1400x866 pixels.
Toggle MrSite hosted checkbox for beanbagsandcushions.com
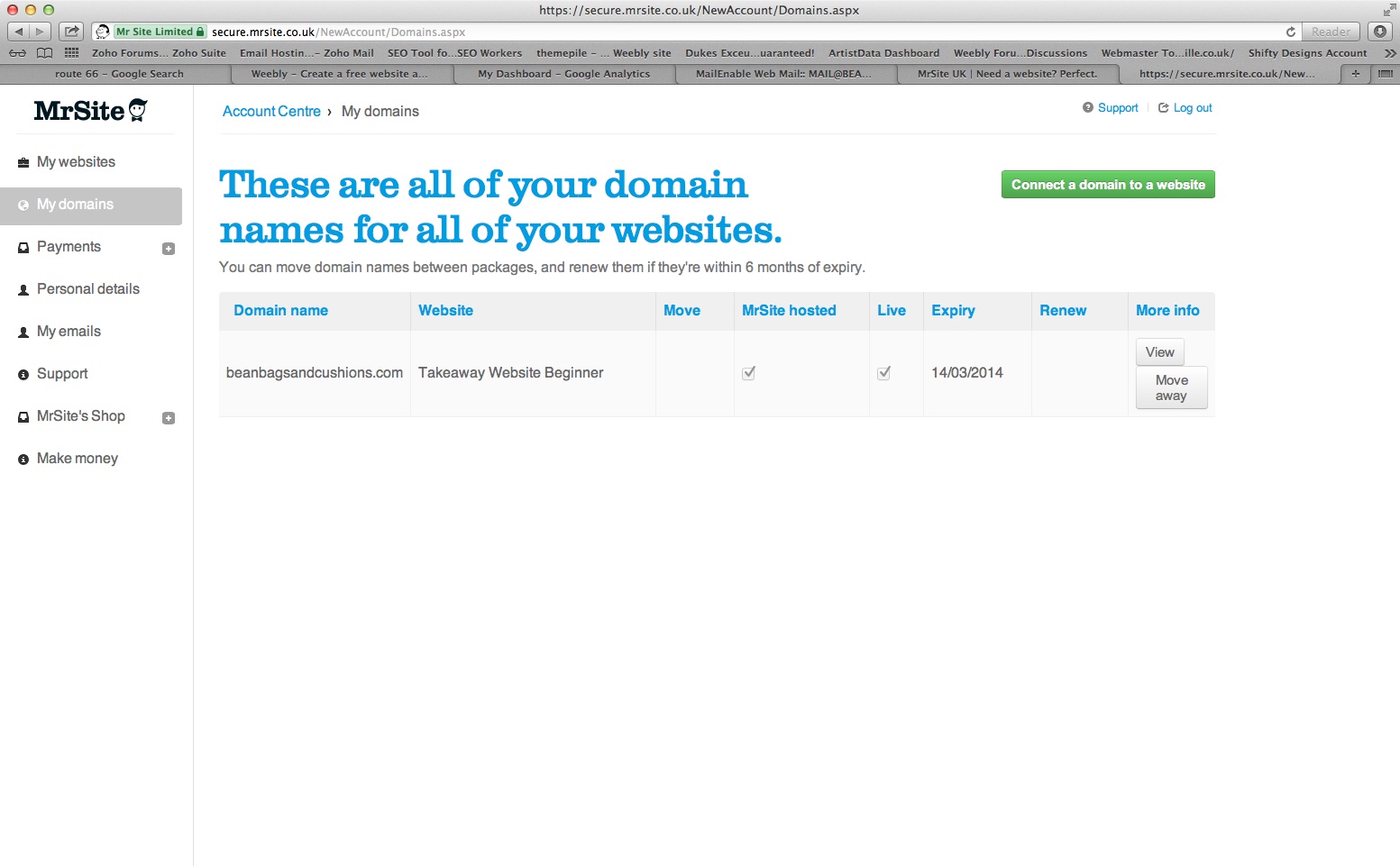(748, 373)
